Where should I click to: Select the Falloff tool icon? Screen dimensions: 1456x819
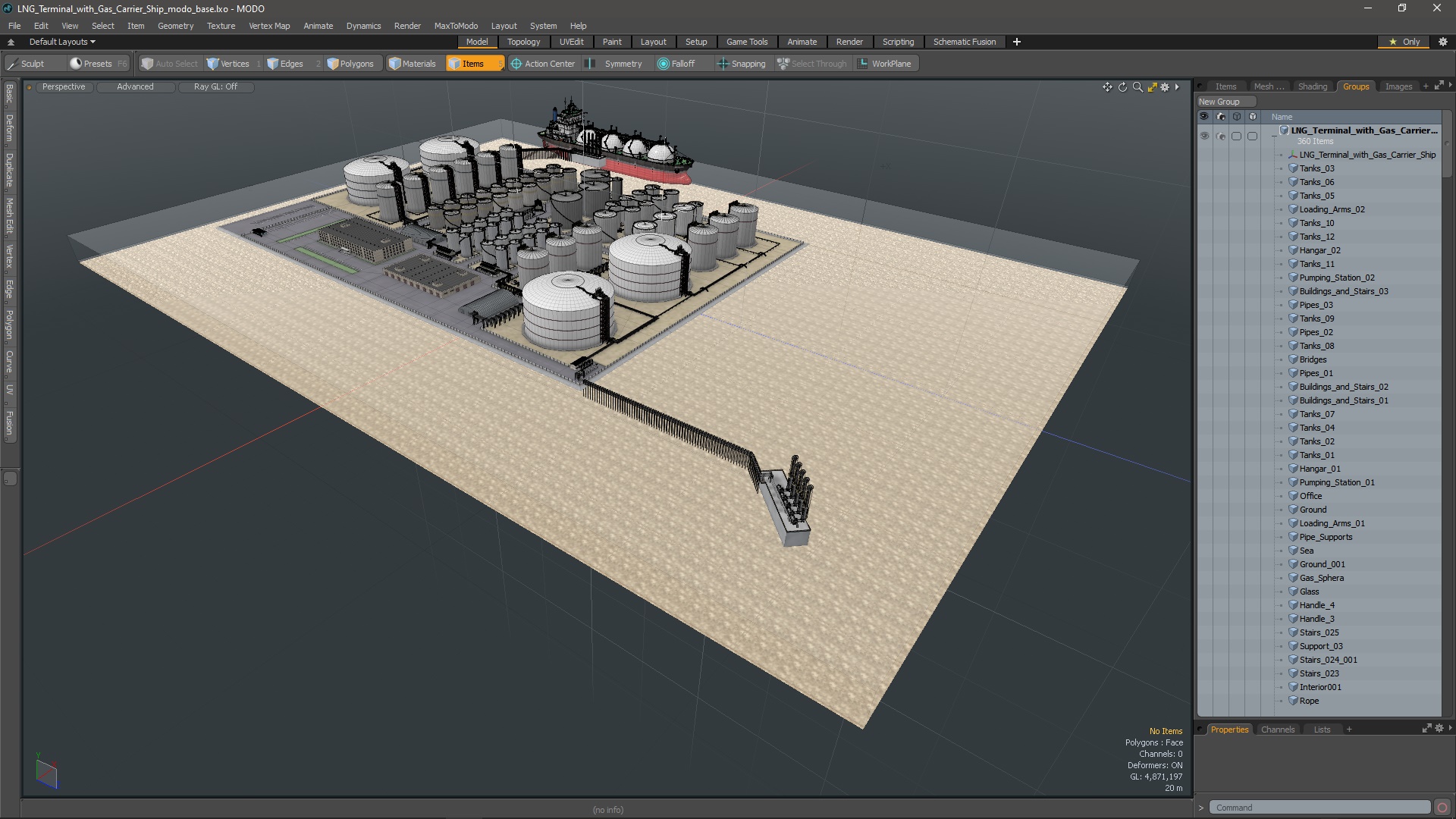(664, 63)
